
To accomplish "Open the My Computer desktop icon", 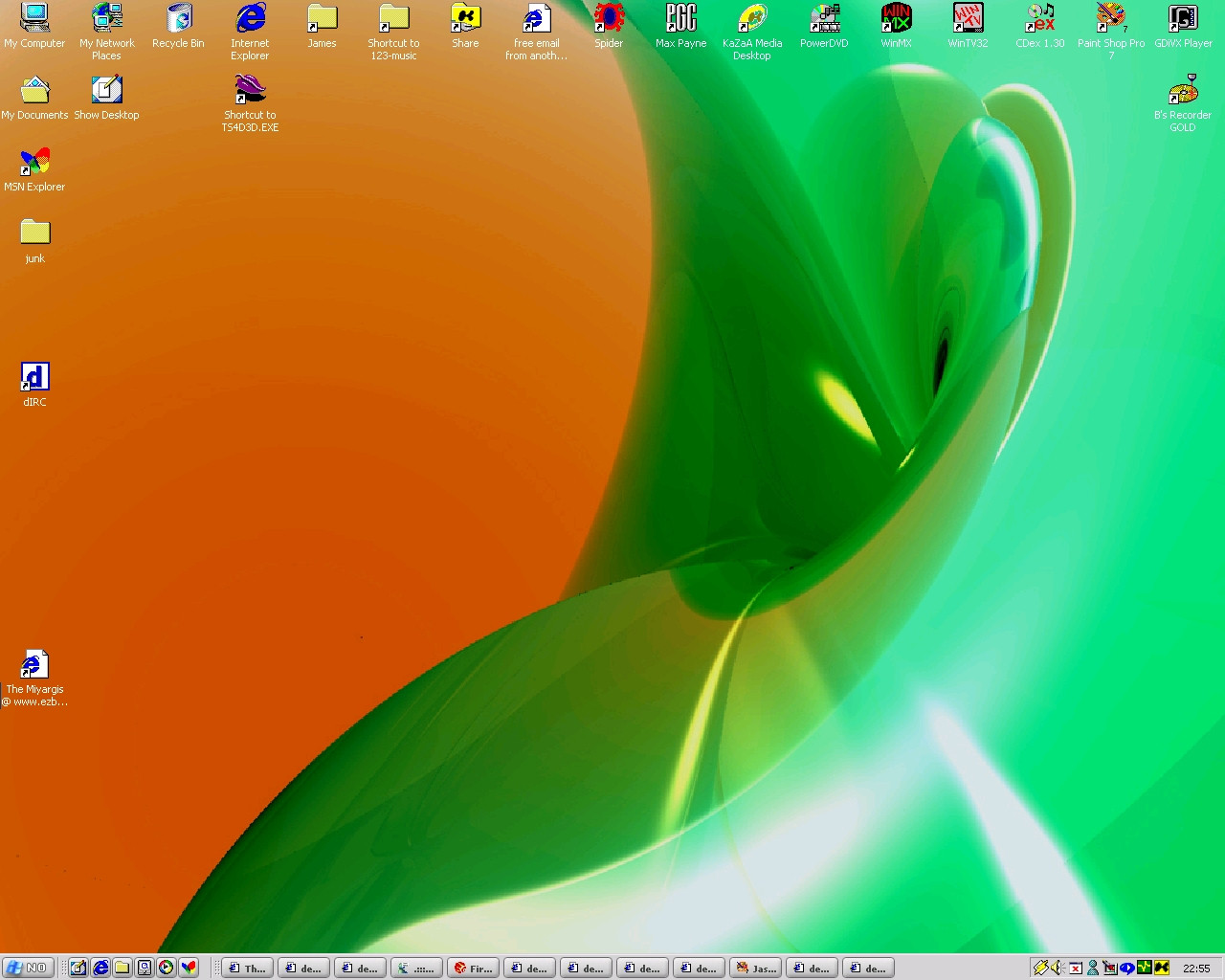I will coord(34,26).
